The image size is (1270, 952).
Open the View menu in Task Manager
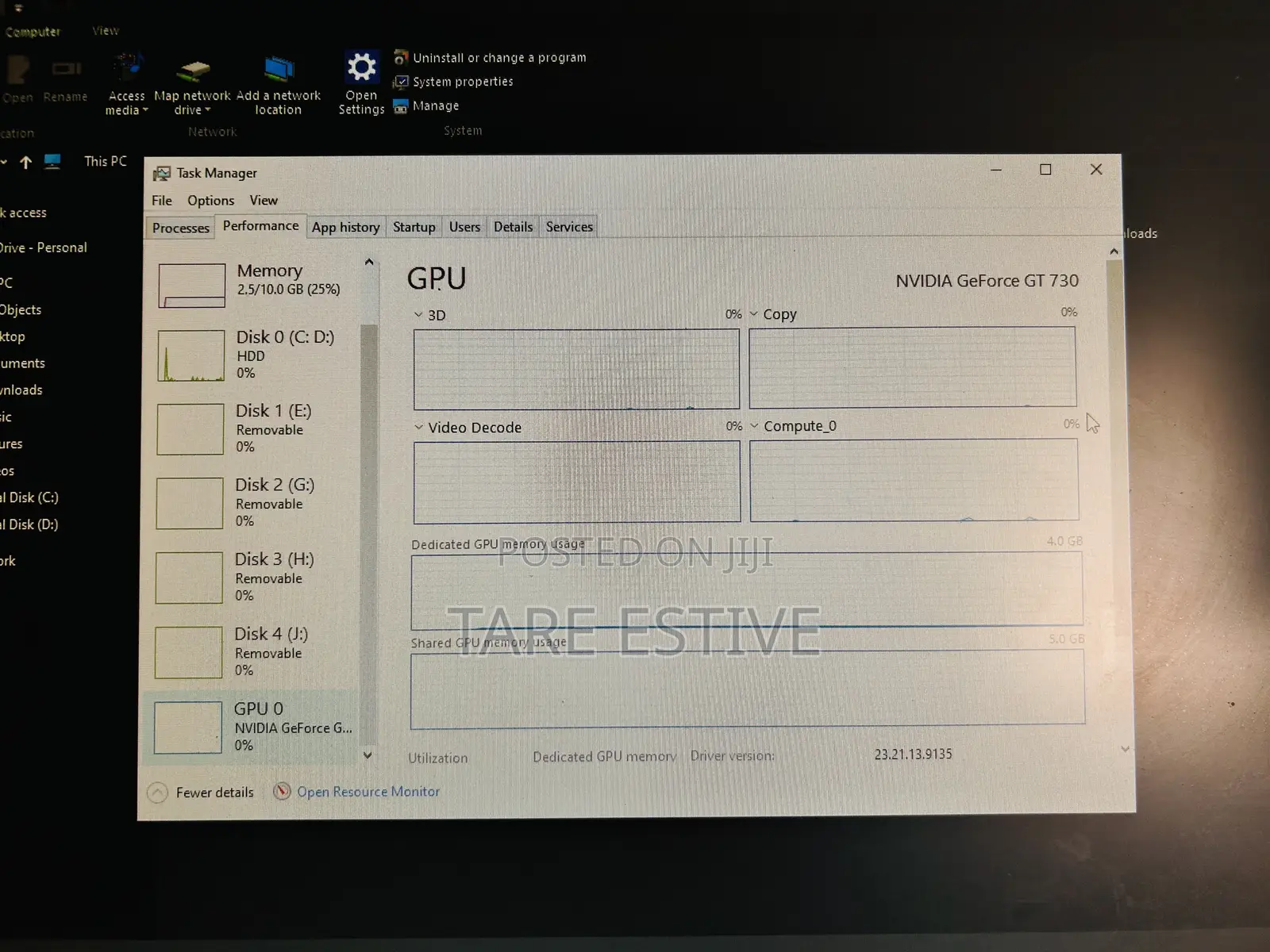click(264, 201)
